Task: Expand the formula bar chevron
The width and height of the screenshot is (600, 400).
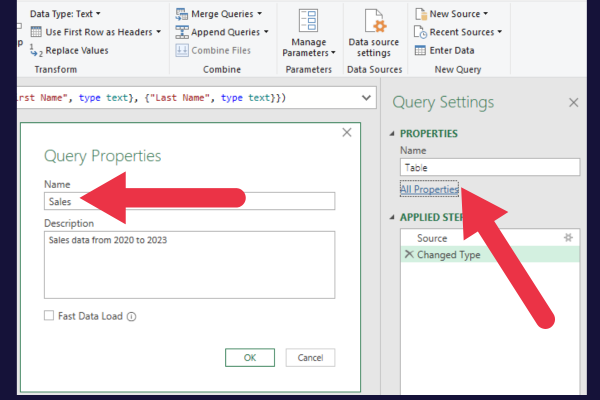Action: click(x=366, y=98)
